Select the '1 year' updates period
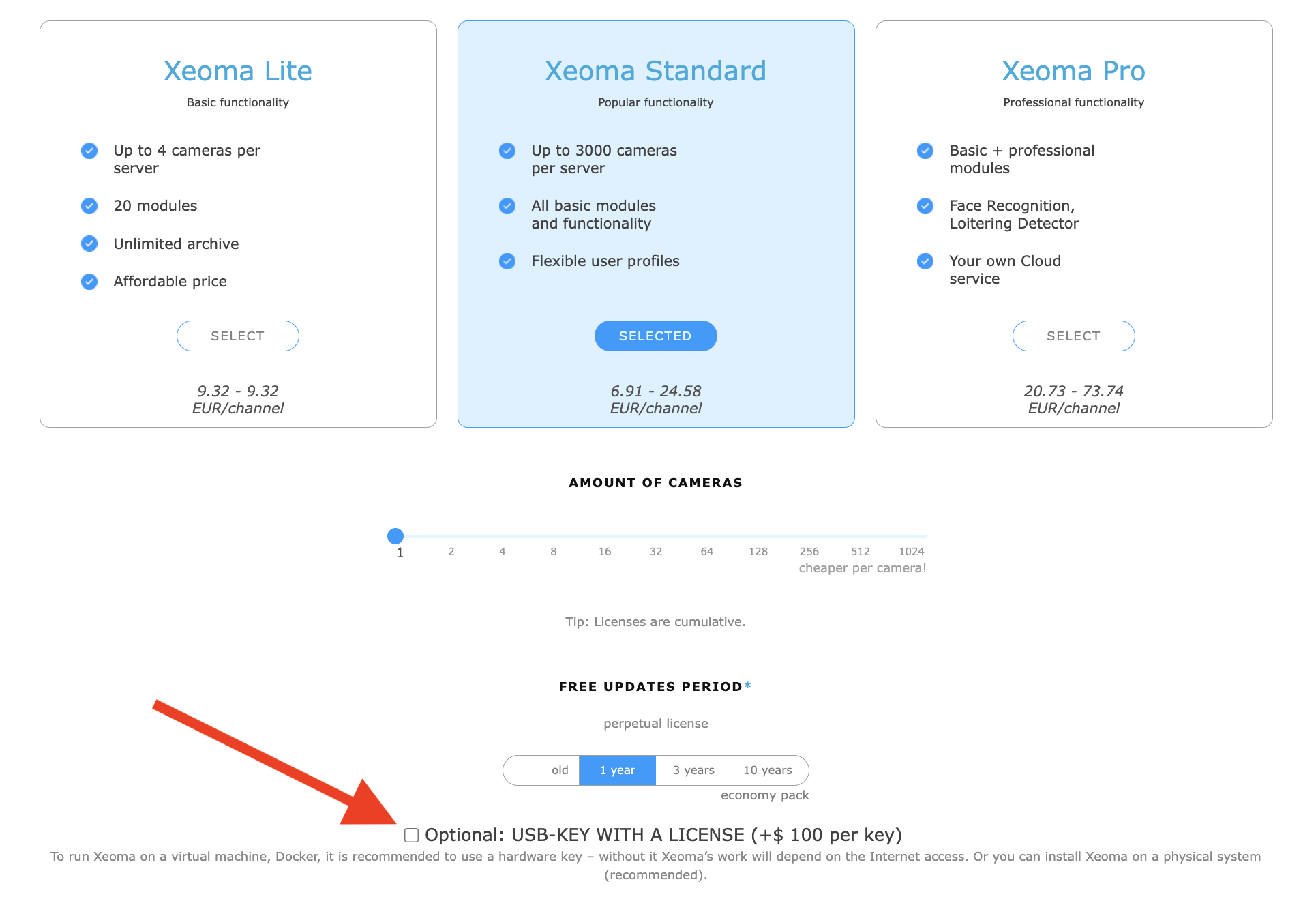Screen dimensions: 1316x914 pyautogui.click(x=617, y=770)
